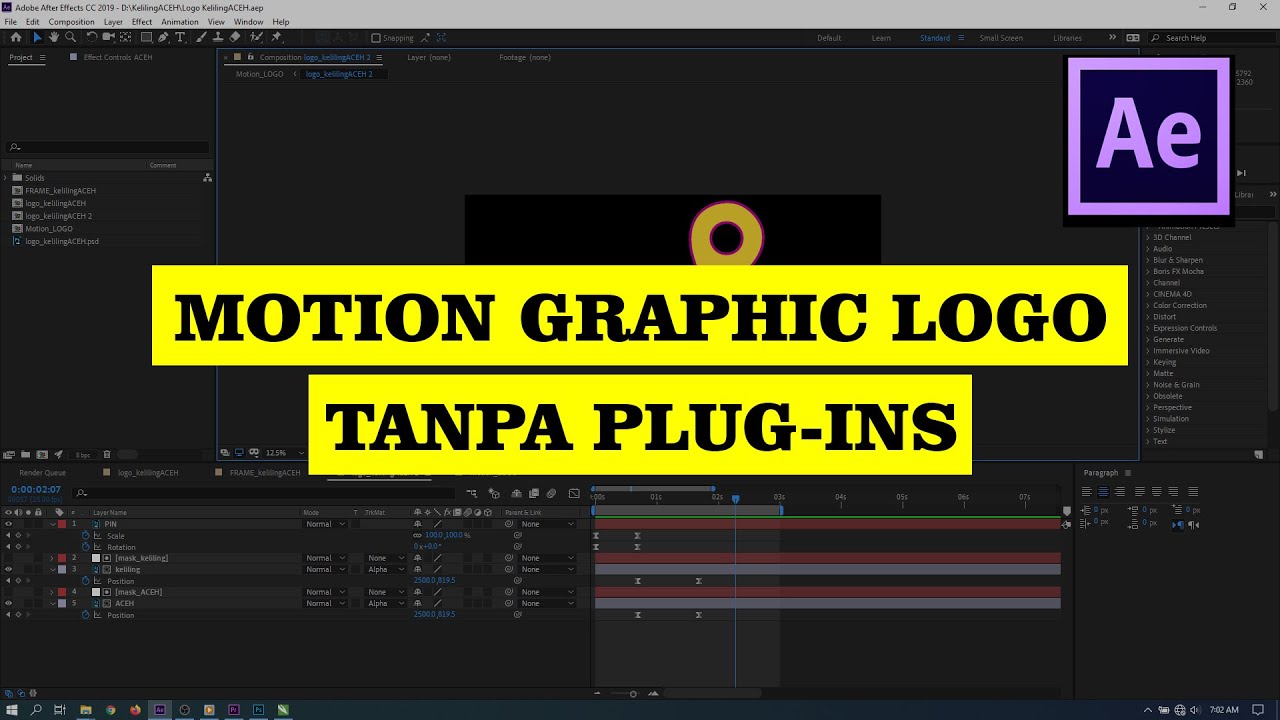Image resolution: width=1280 pixels, height=720 pixels.
Task: Enable the Snapping checkbox
Action: 376,38
